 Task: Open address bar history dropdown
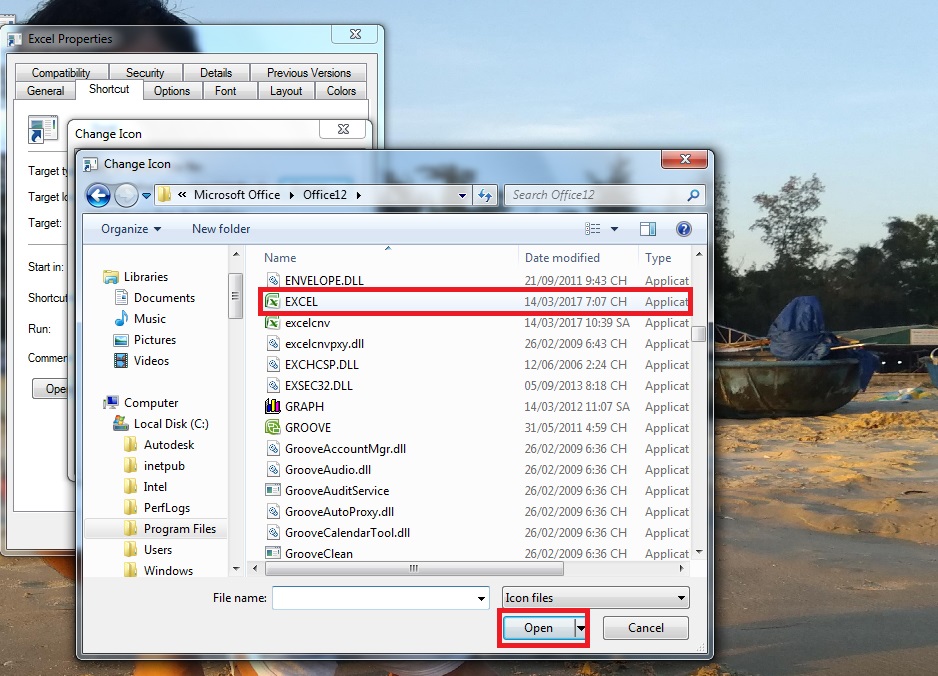coord(462,195)
